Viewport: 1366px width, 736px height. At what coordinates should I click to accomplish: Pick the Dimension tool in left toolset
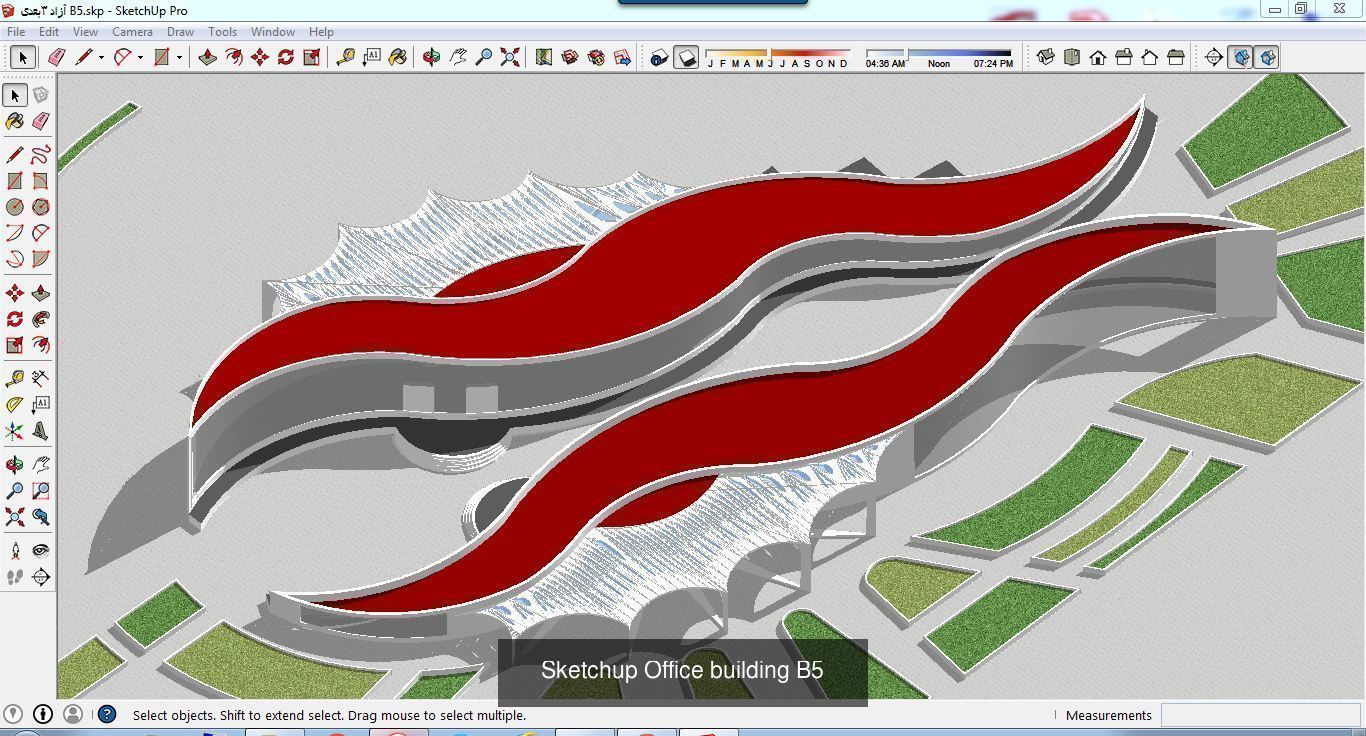pos(41,379)
